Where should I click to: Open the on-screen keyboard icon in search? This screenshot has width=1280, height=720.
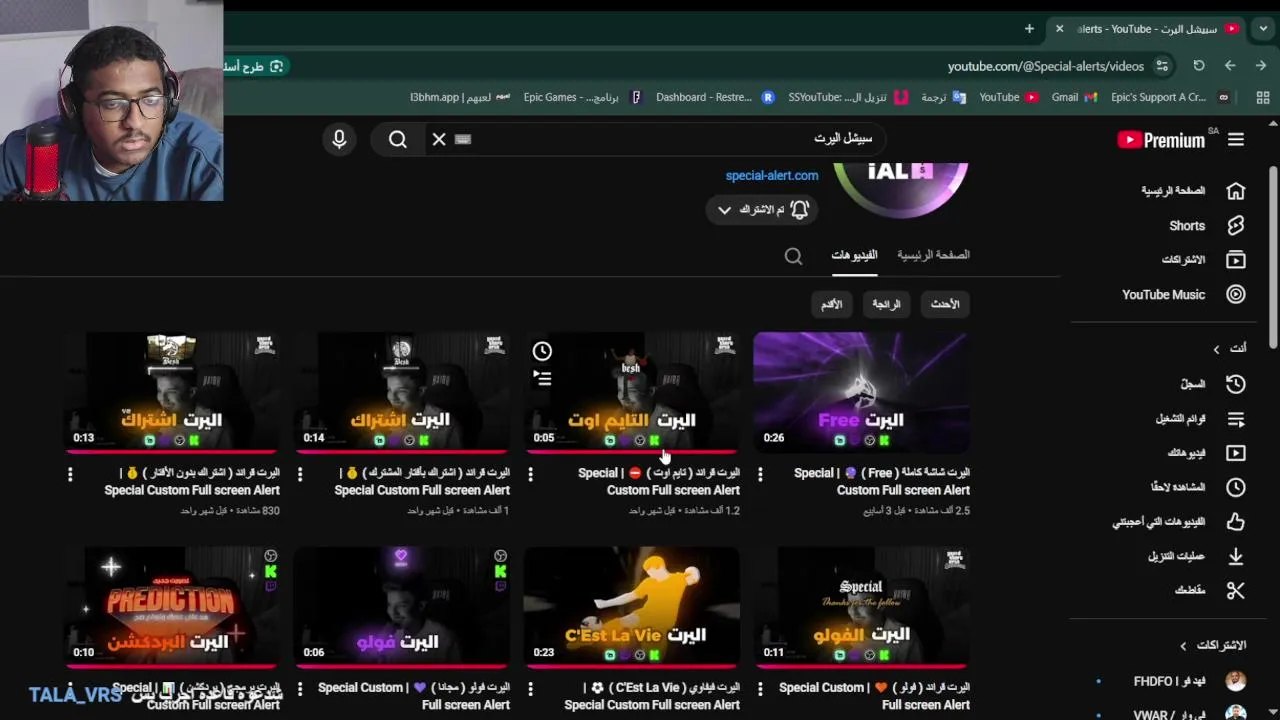462,139
